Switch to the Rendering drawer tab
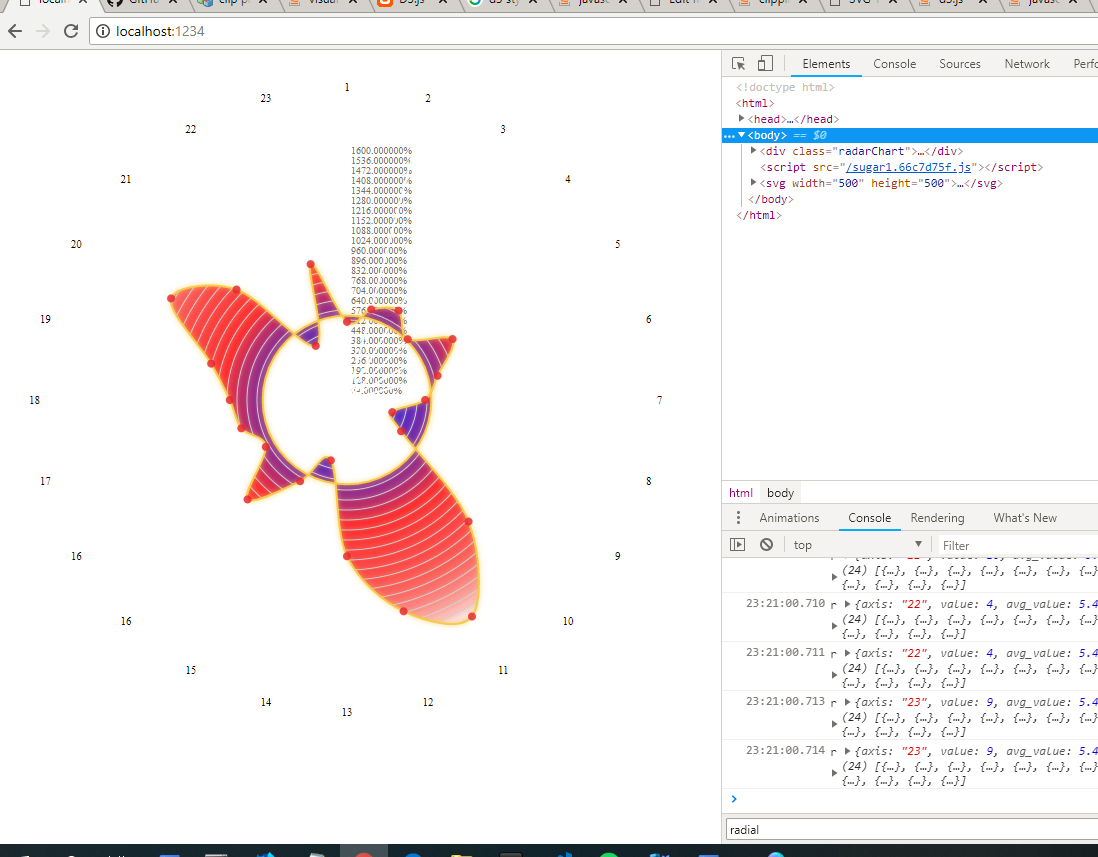Image resolution: width=1098 pixels, height=857 pixels. (937, 518)
